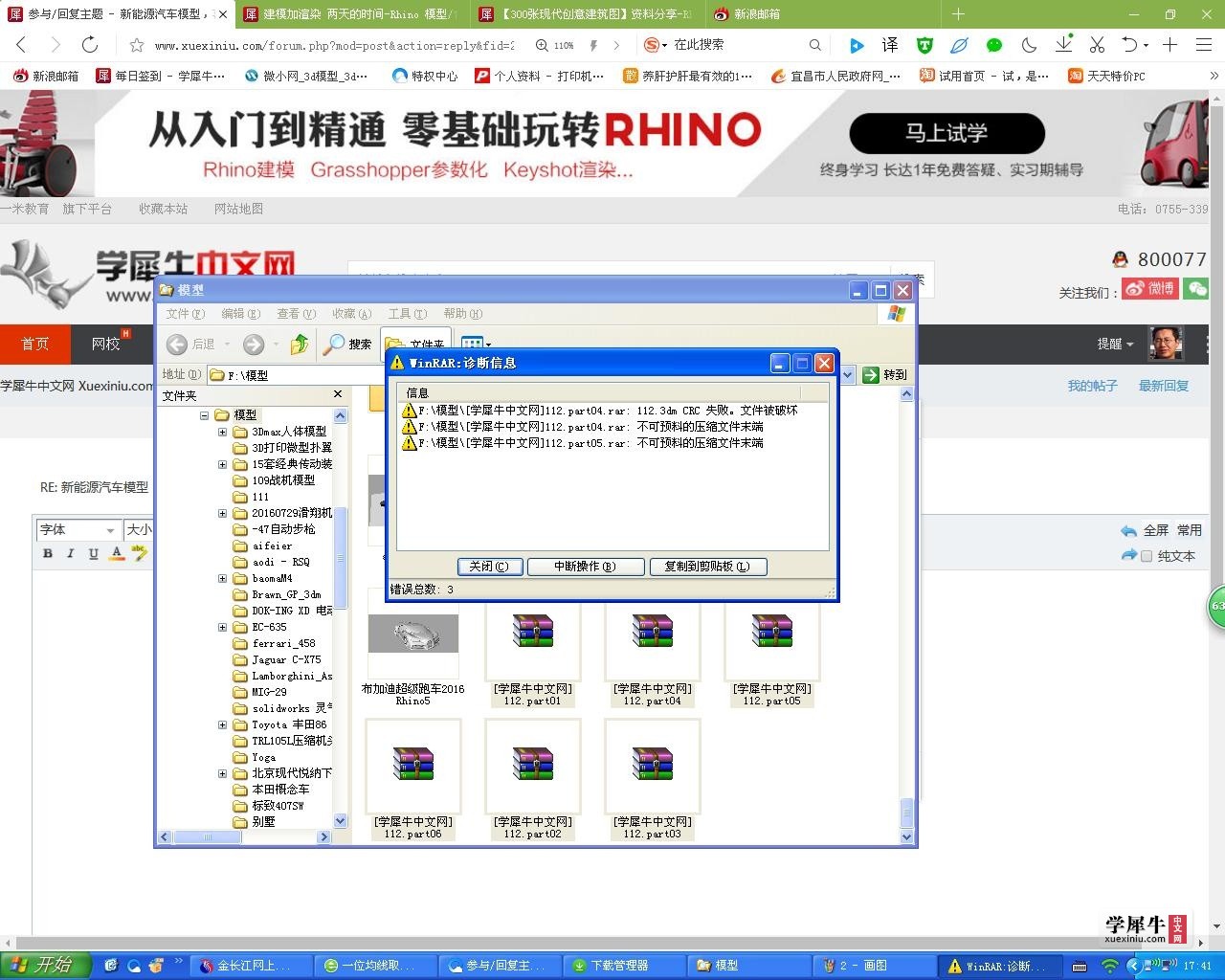Open the 大小 size dropdown
Viewport: 1225px width, 980px height.
(x=139, y=529)
